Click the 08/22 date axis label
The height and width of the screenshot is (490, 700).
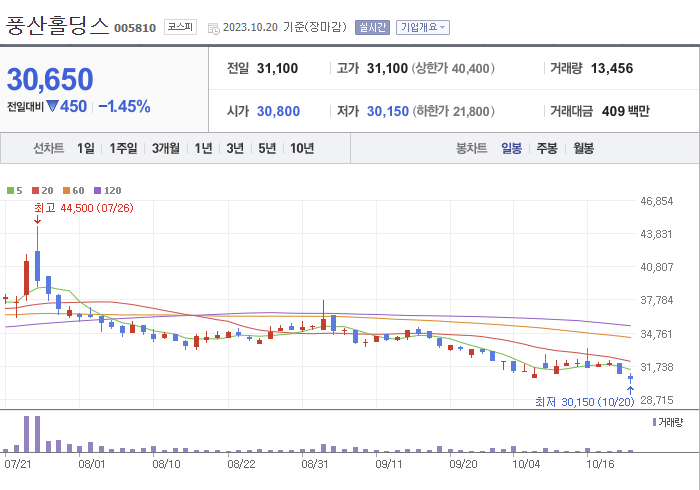(x=242, y=464)
